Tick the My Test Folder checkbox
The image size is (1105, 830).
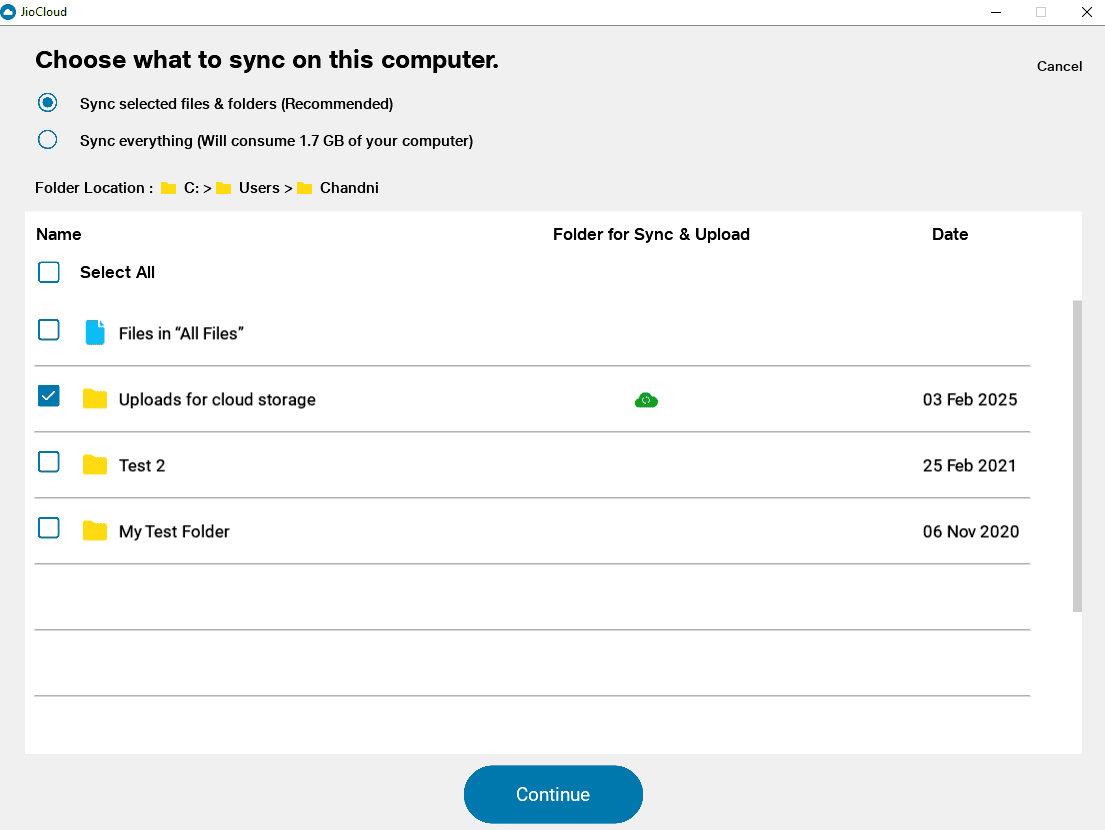coord(49,528)
